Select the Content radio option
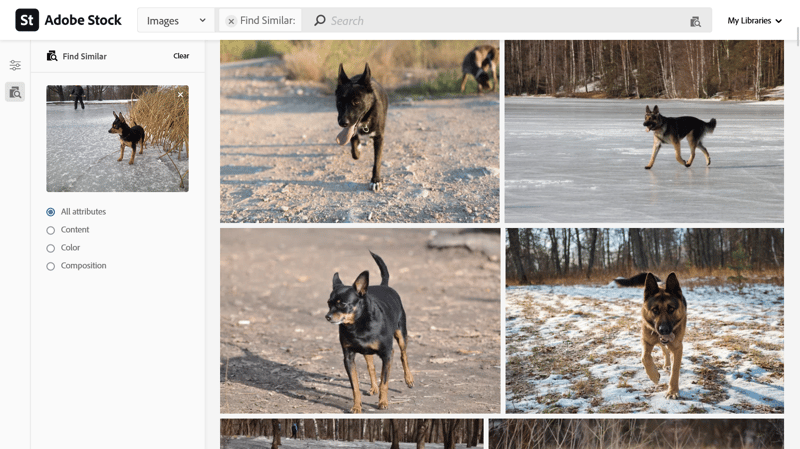Image resolution: width=800 pixels, height=449 pixels. coord(51,230)
